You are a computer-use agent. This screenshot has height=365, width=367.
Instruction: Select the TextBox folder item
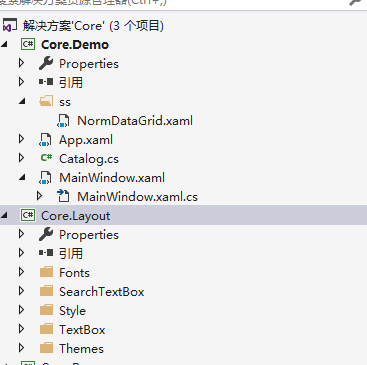click(82, 330)
